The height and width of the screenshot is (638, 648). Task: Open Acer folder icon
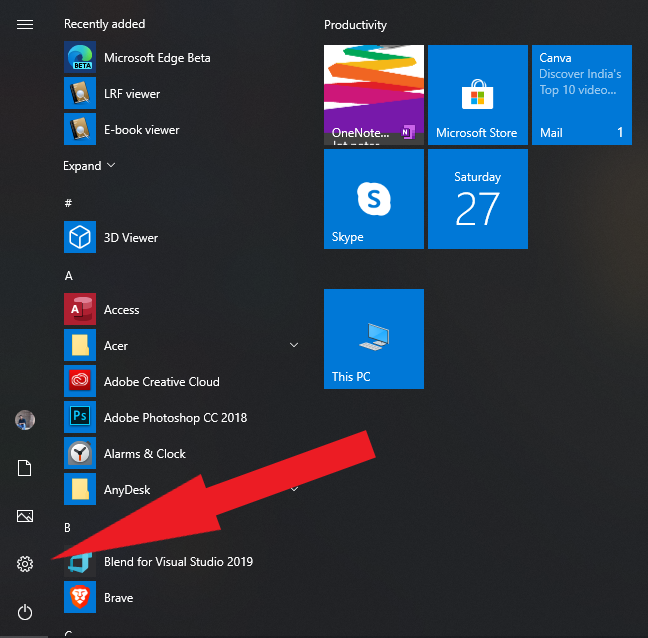(80, 345)
